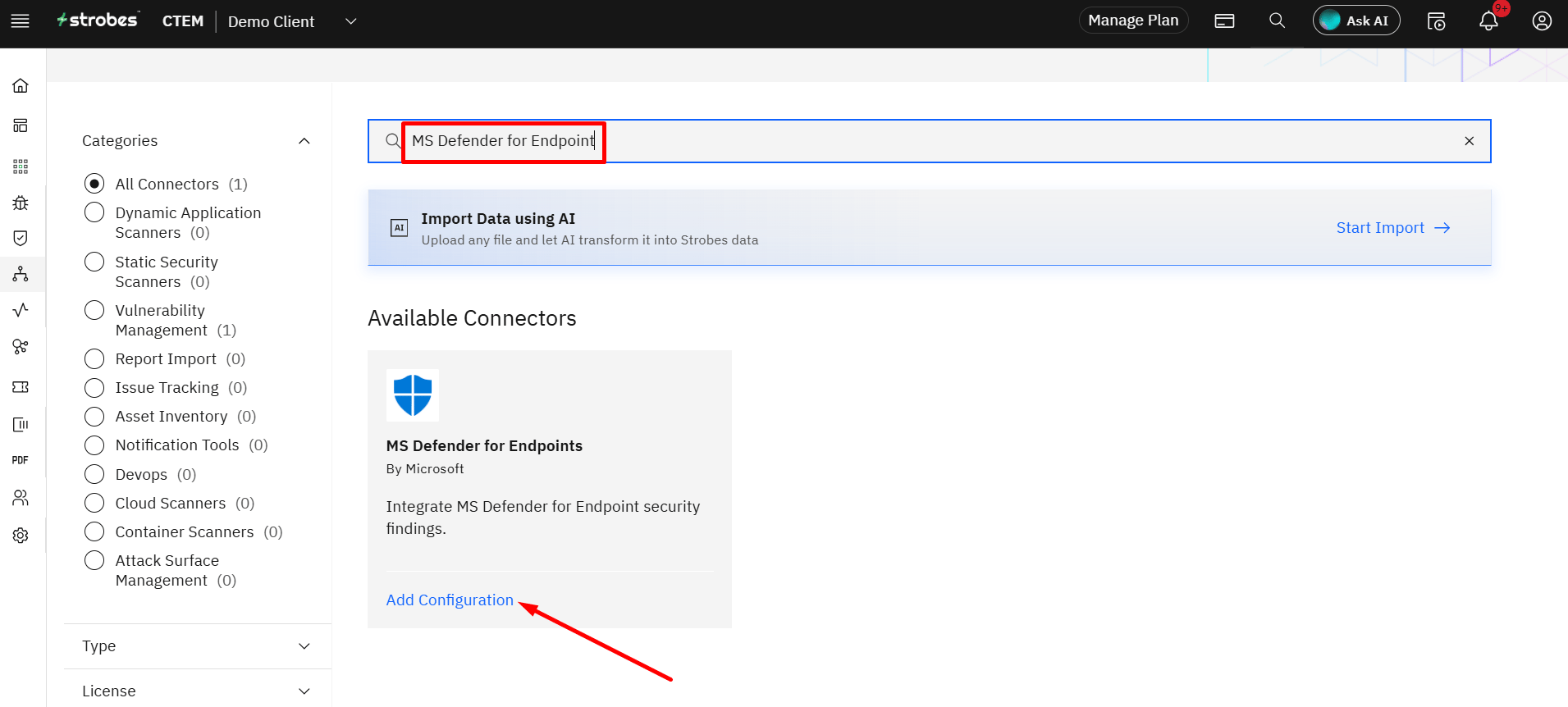The height and width of the screenshot is (707, 1568).
Task: Click the Manage Plan button
Action: point(1133,21)
